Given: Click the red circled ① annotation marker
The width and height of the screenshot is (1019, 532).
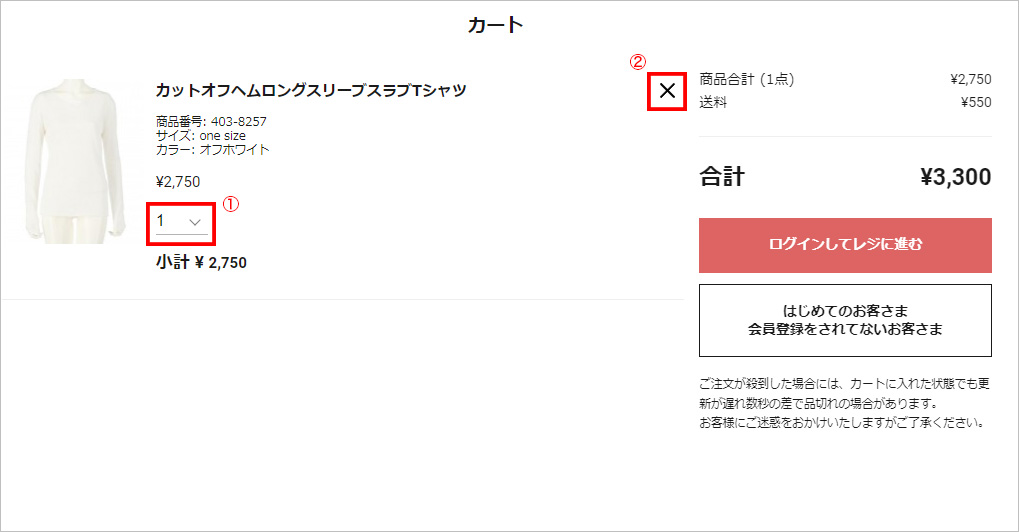Looking at the screenshot, I should click(x=230, y=205).
